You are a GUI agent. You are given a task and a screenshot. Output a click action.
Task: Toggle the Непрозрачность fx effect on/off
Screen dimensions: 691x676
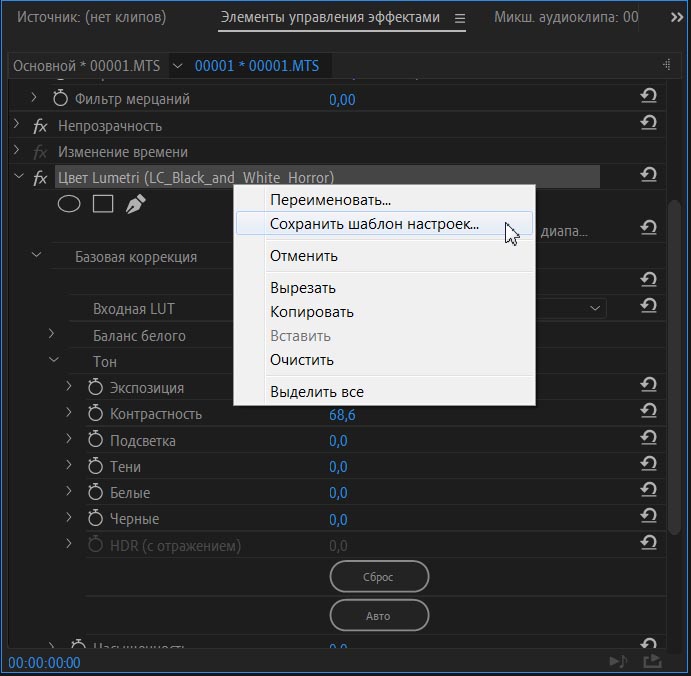(40, 126)
